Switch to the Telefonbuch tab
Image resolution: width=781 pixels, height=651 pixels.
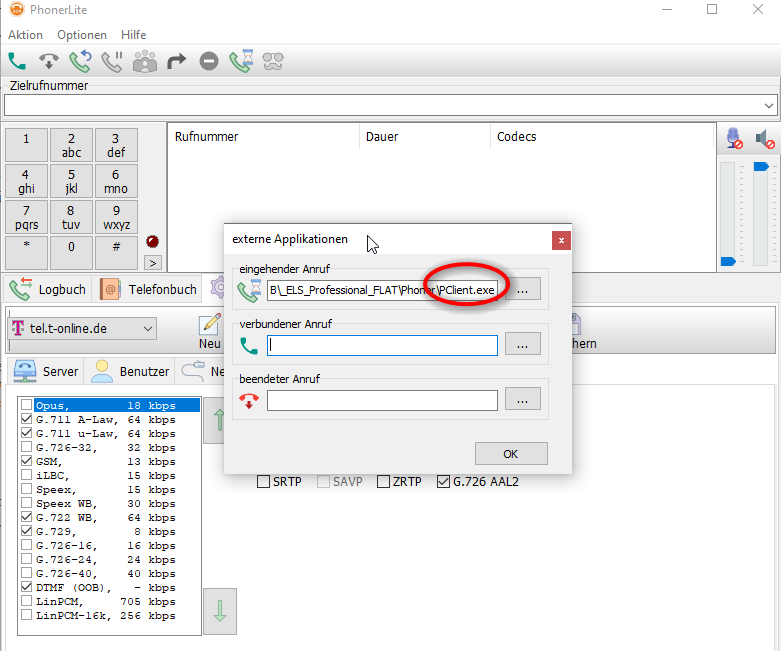(x=149, y=289)
